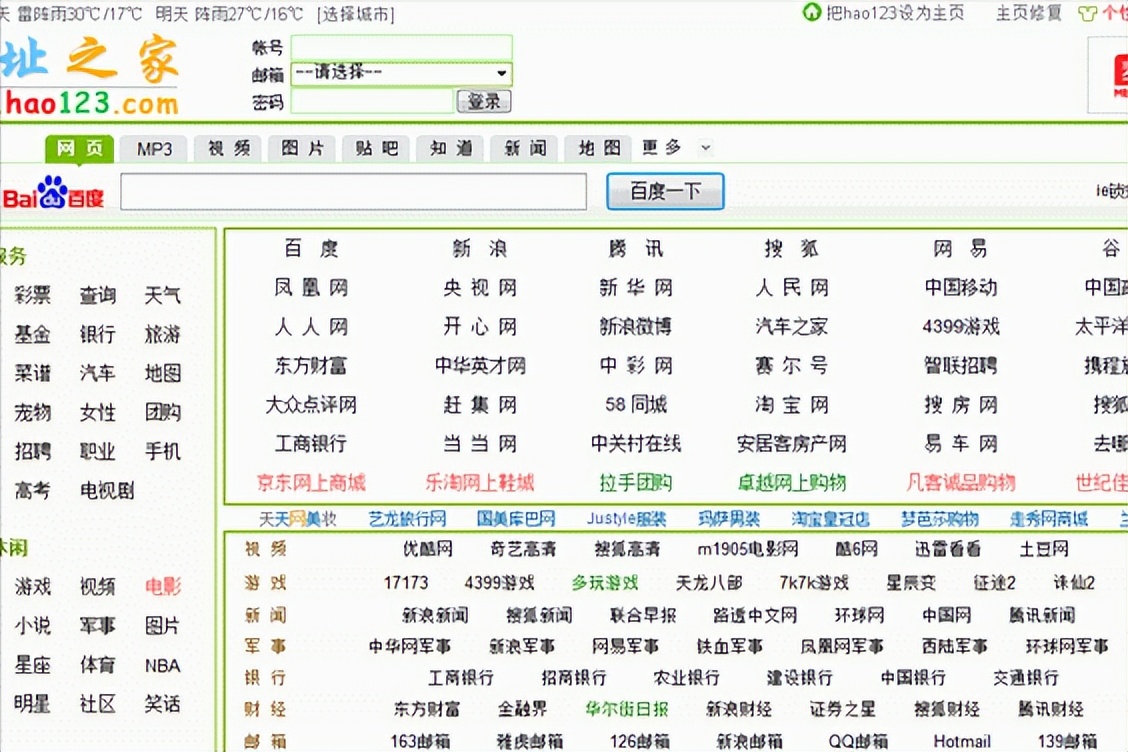Image resolution: width=1128 pixels, height=752 pixels.
Task: Open 招商银行 in the 银行 row
Action: click(x=574, y=678)
